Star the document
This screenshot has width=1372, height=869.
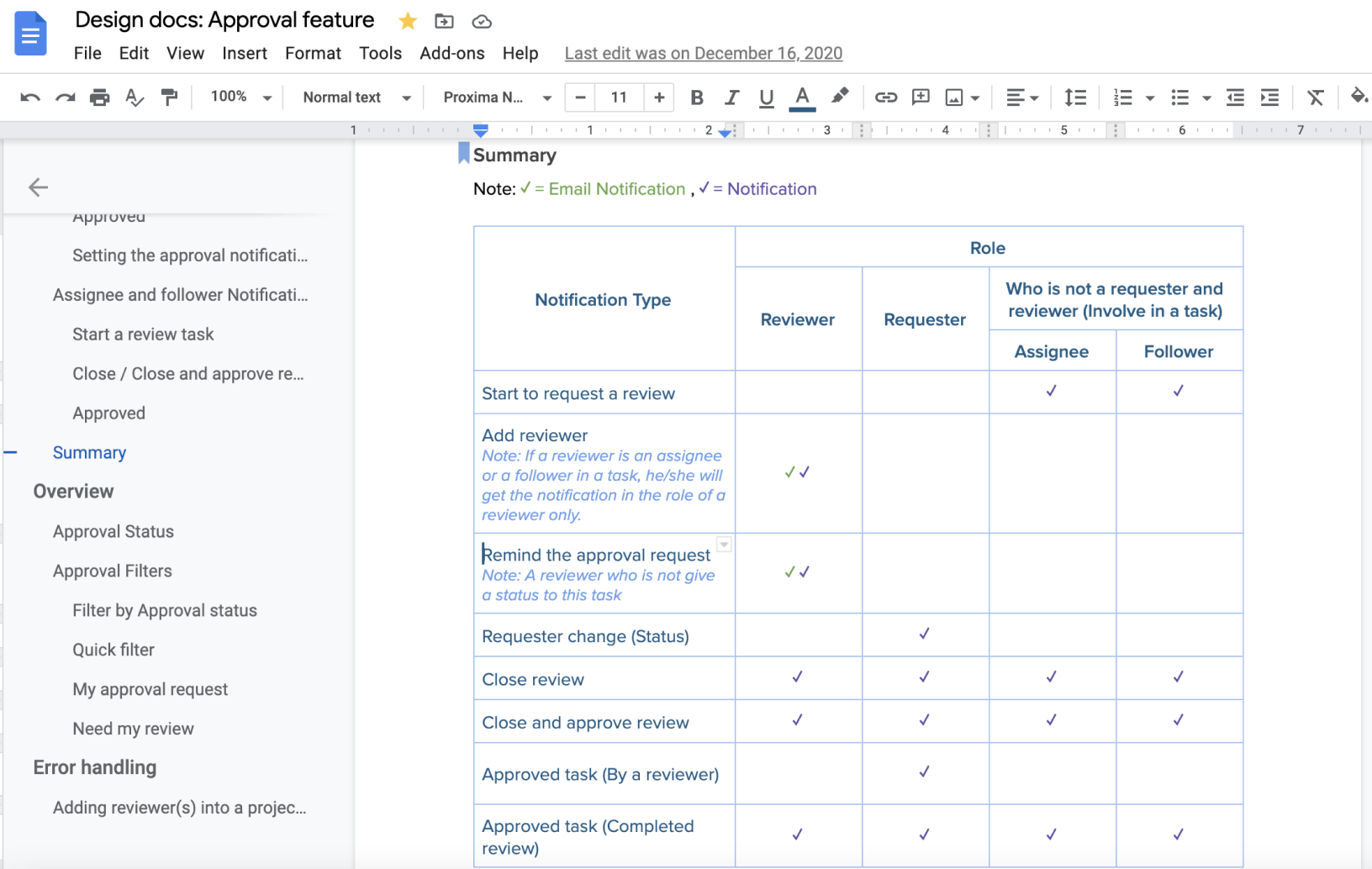click(408, 21)
